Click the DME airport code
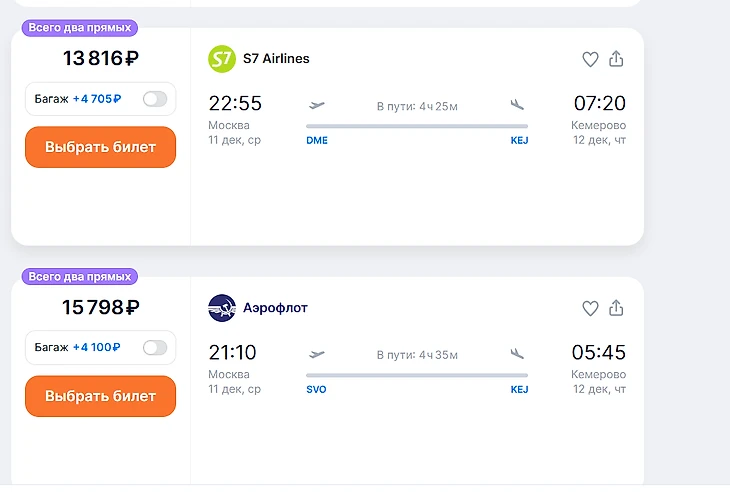Image resolution: width=730 pixels, height=492 pixels. point(317,141)
